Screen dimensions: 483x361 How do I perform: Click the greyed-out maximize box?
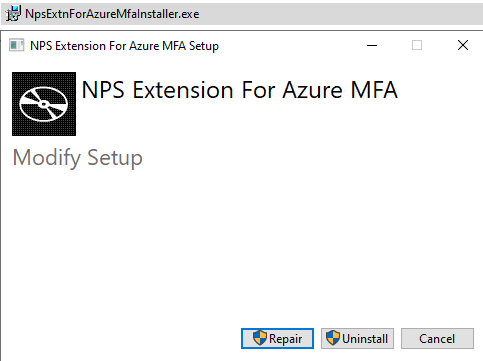(x=417, y=45)
